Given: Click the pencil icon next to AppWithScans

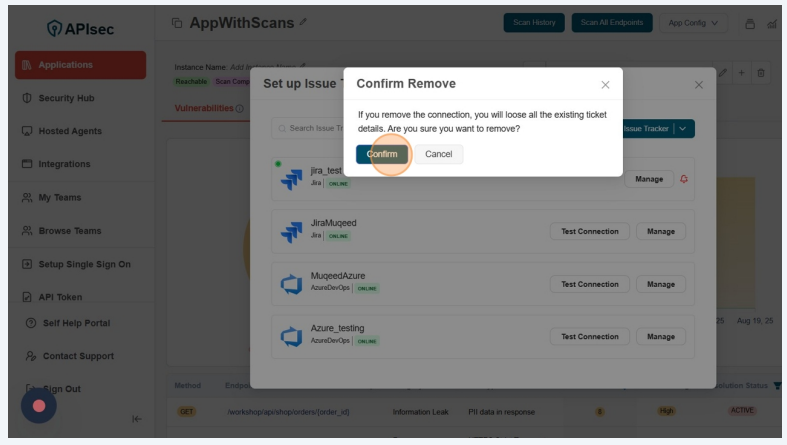Looking at the screenshot, I should coord(304,22).
